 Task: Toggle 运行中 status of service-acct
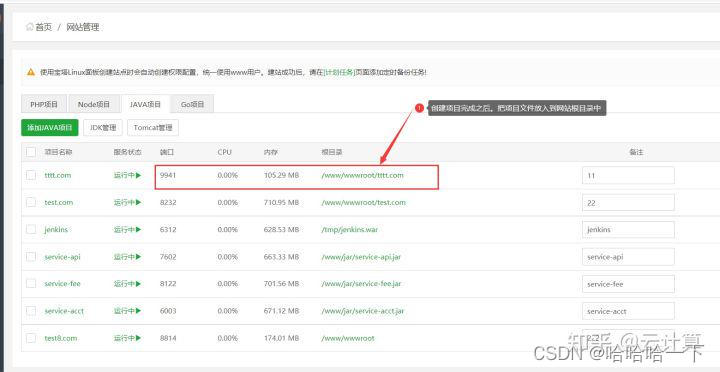[x=127, y=311]
